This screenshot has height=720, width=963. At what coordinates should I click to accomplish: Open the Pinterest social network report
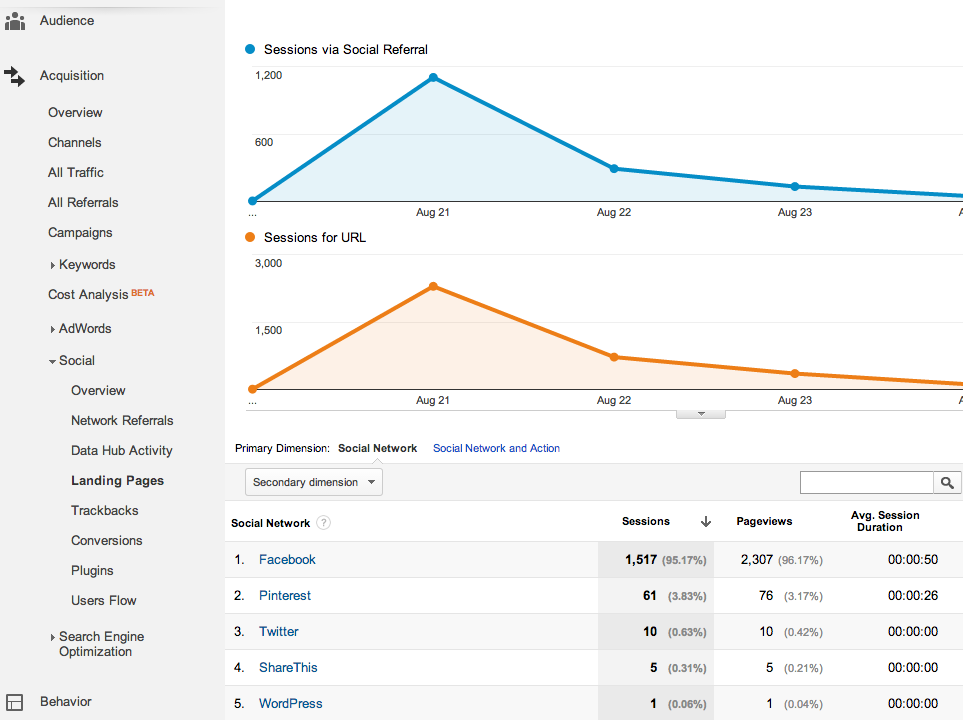click(x=284, y=595)
